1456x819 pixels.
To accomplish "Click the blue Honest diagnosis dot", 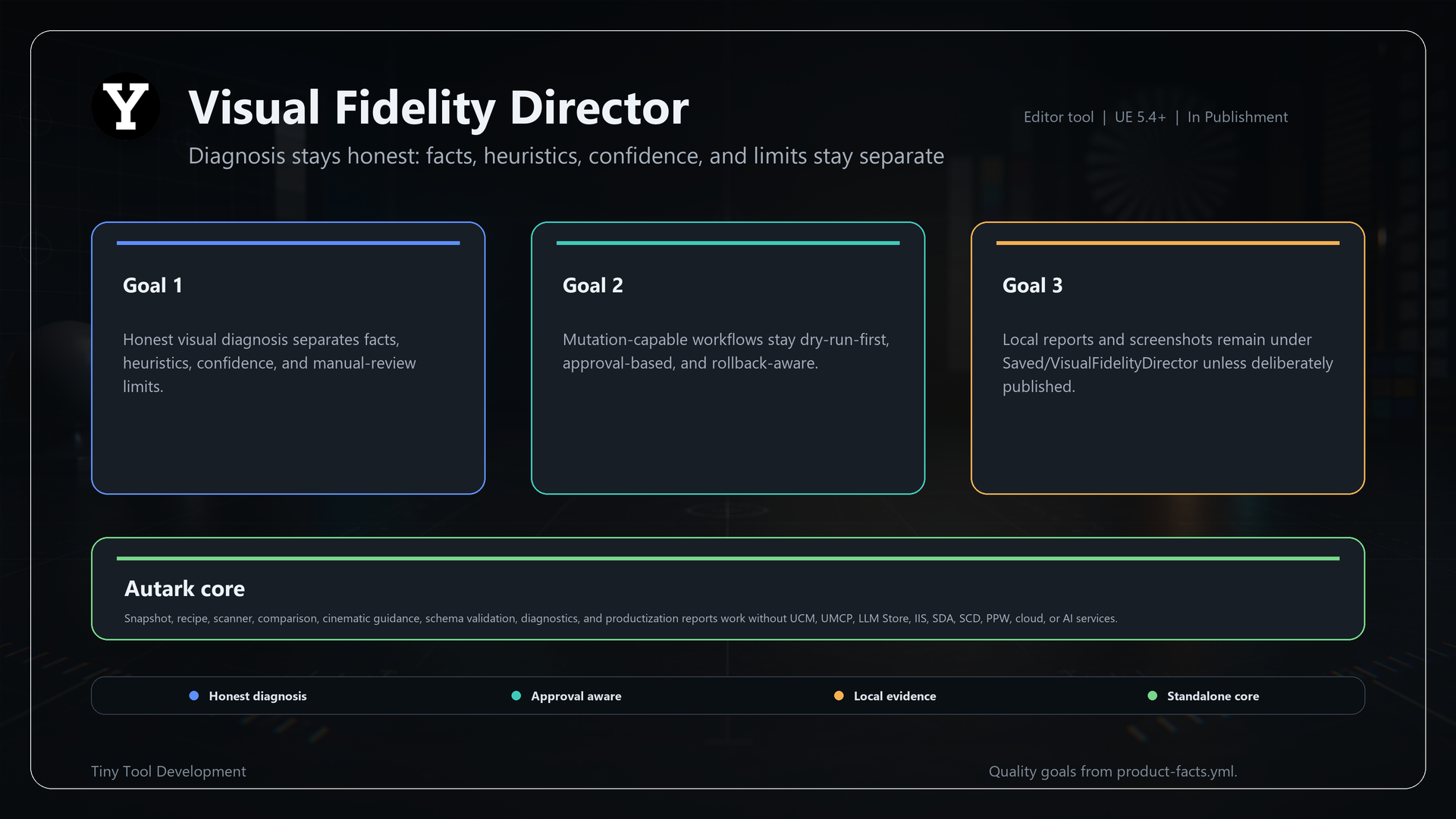I will (x=194, y=695).
